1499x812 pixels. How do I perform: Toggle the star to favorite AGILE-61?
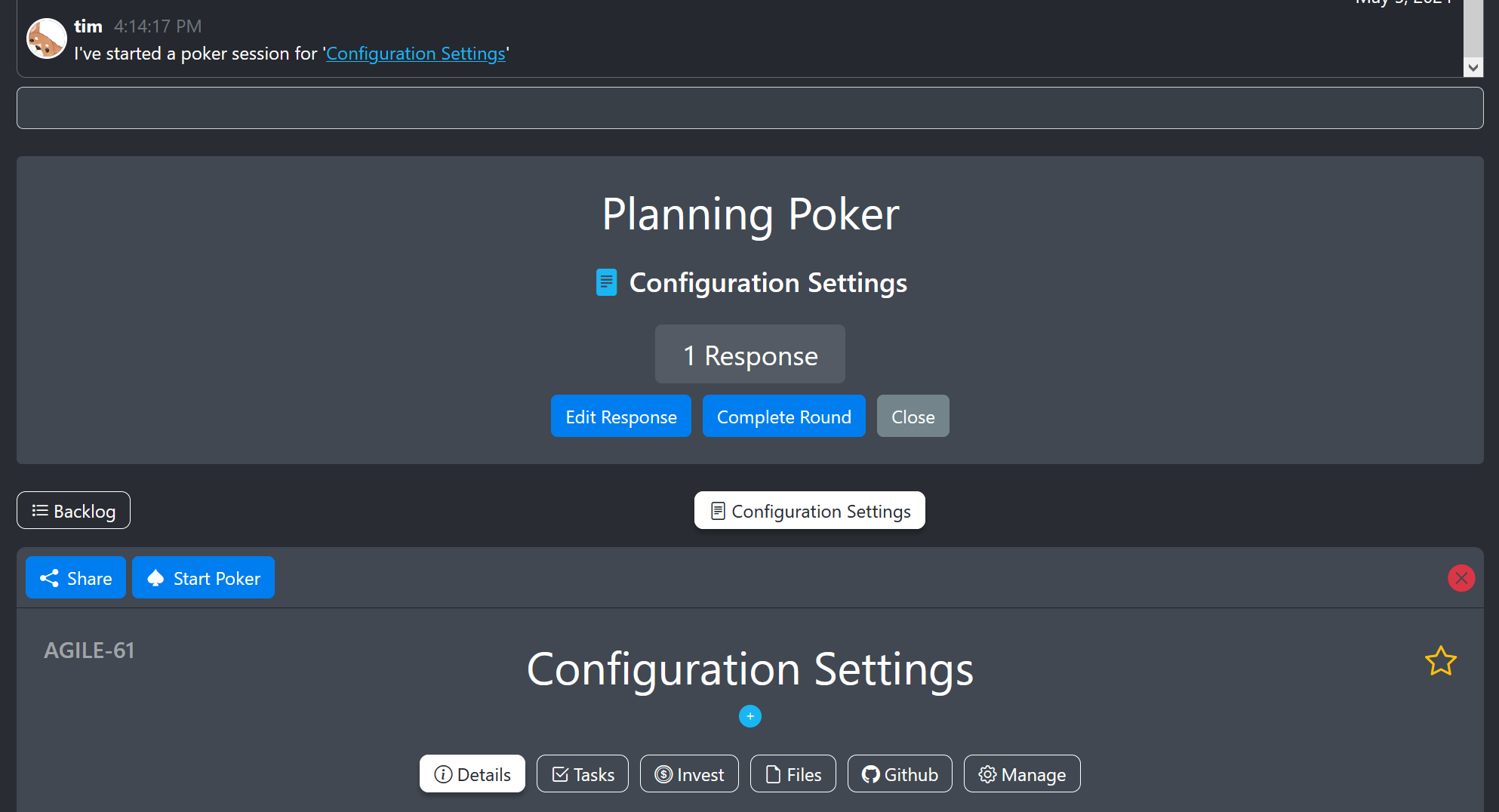click(1441, 661)
